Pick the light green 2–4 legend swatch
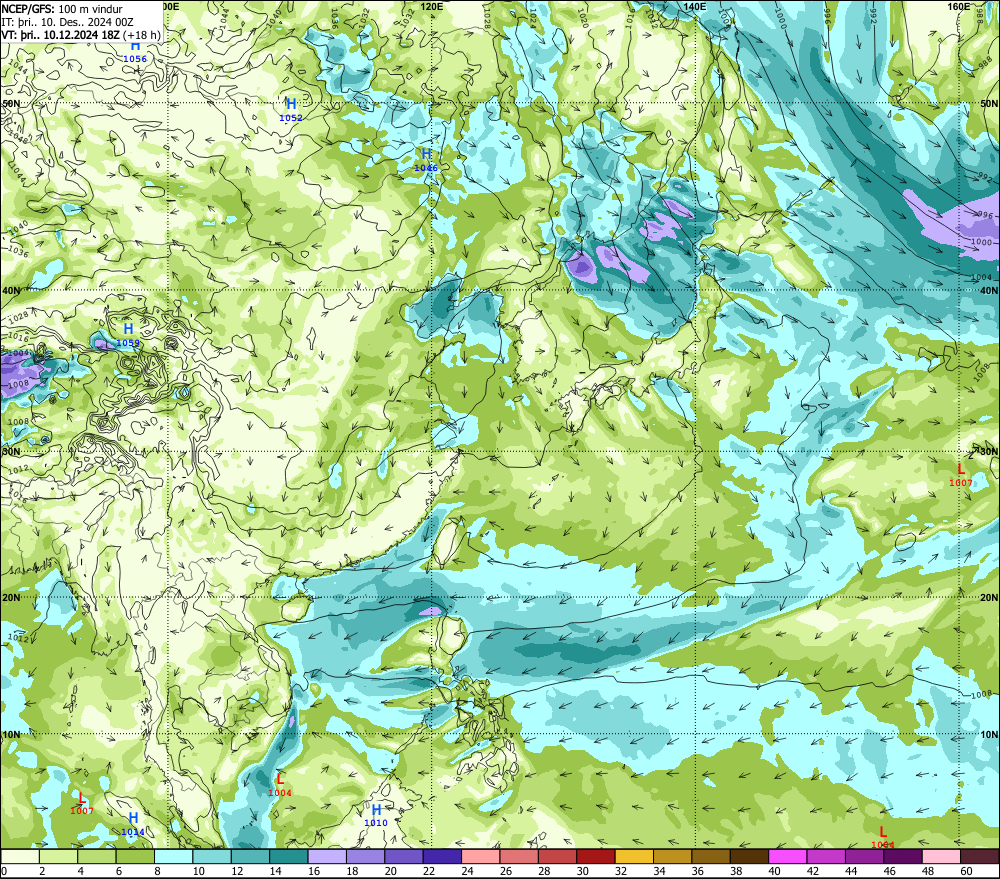The width and height of the screenshot is (1000, 879). [59, 856]
